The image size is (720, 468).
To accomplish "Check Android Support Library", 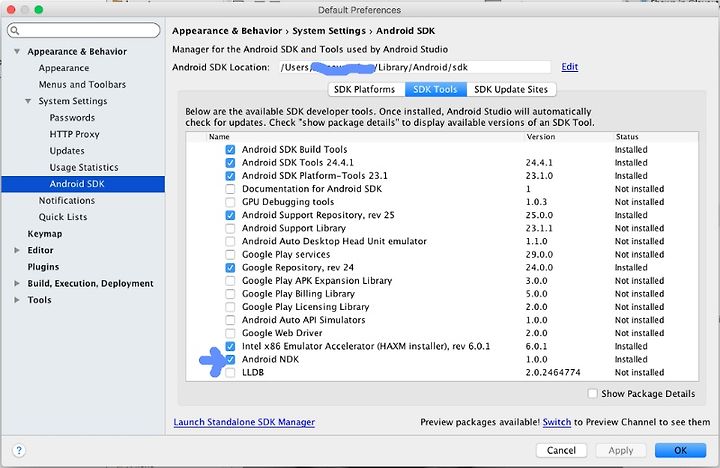I will coord(230,228).
